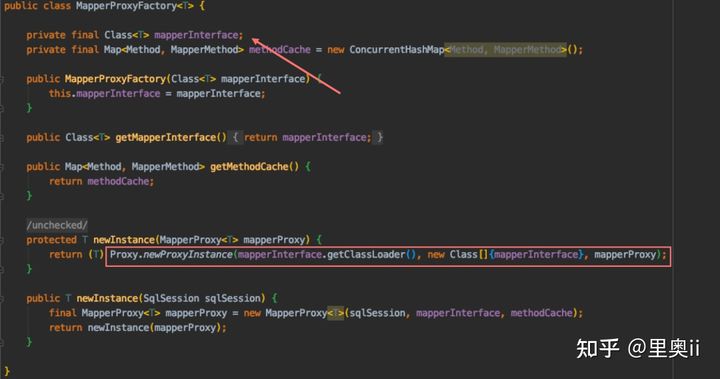
Task: Click the methodCache field name
Action: [280, 50]
